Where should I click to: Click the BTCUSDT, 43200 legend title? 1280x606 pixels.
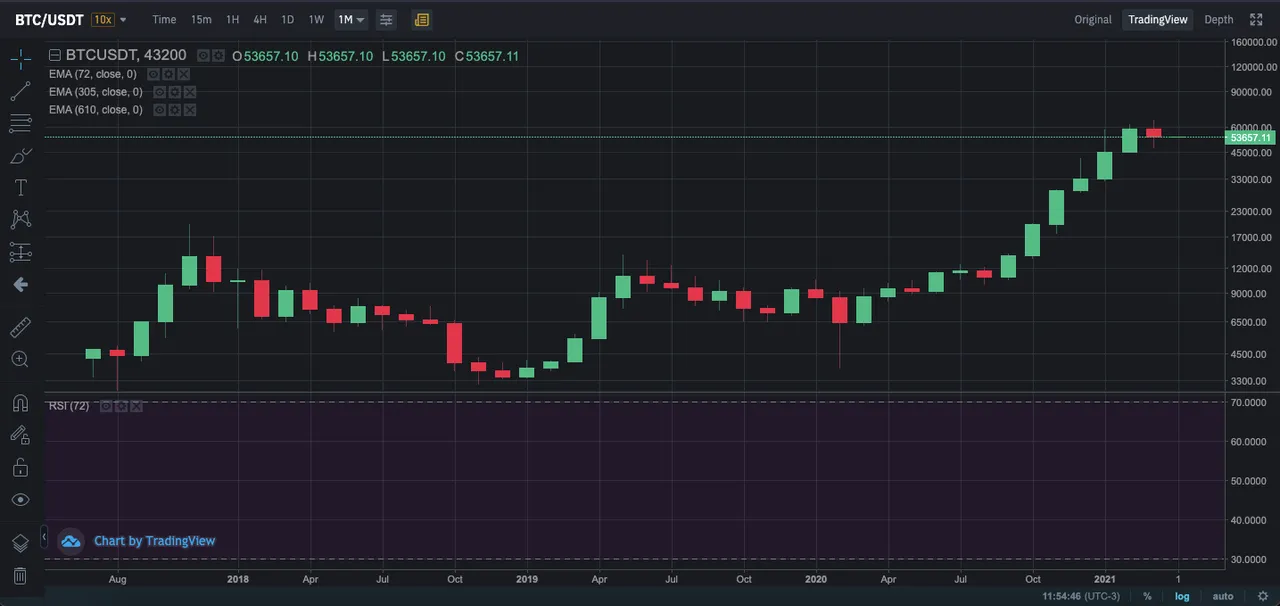point(126,56)
